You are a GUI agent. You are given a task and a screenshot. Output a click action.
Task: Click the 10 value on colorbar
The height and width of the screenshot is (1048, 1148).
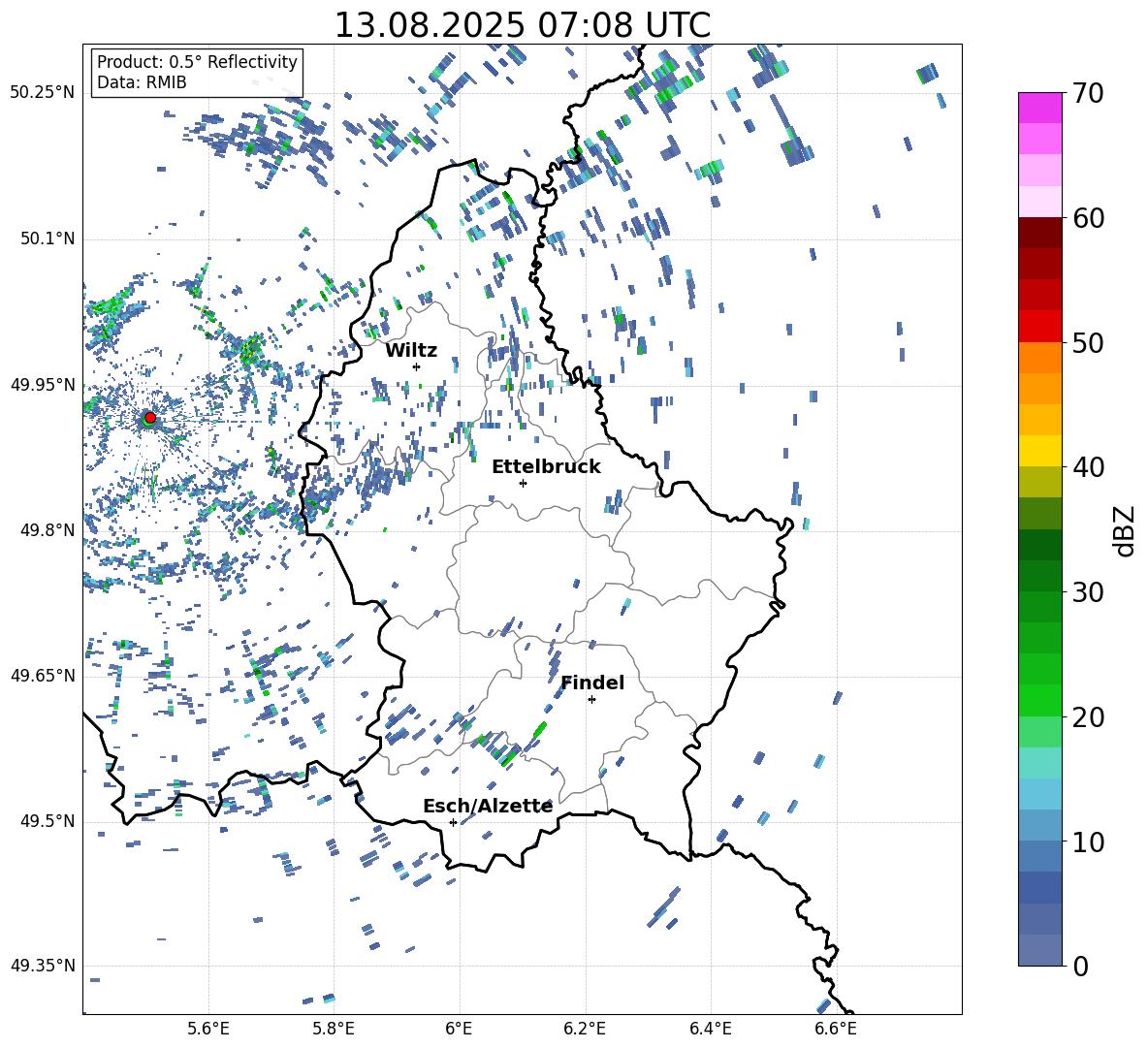click(x=1088, y=842)
